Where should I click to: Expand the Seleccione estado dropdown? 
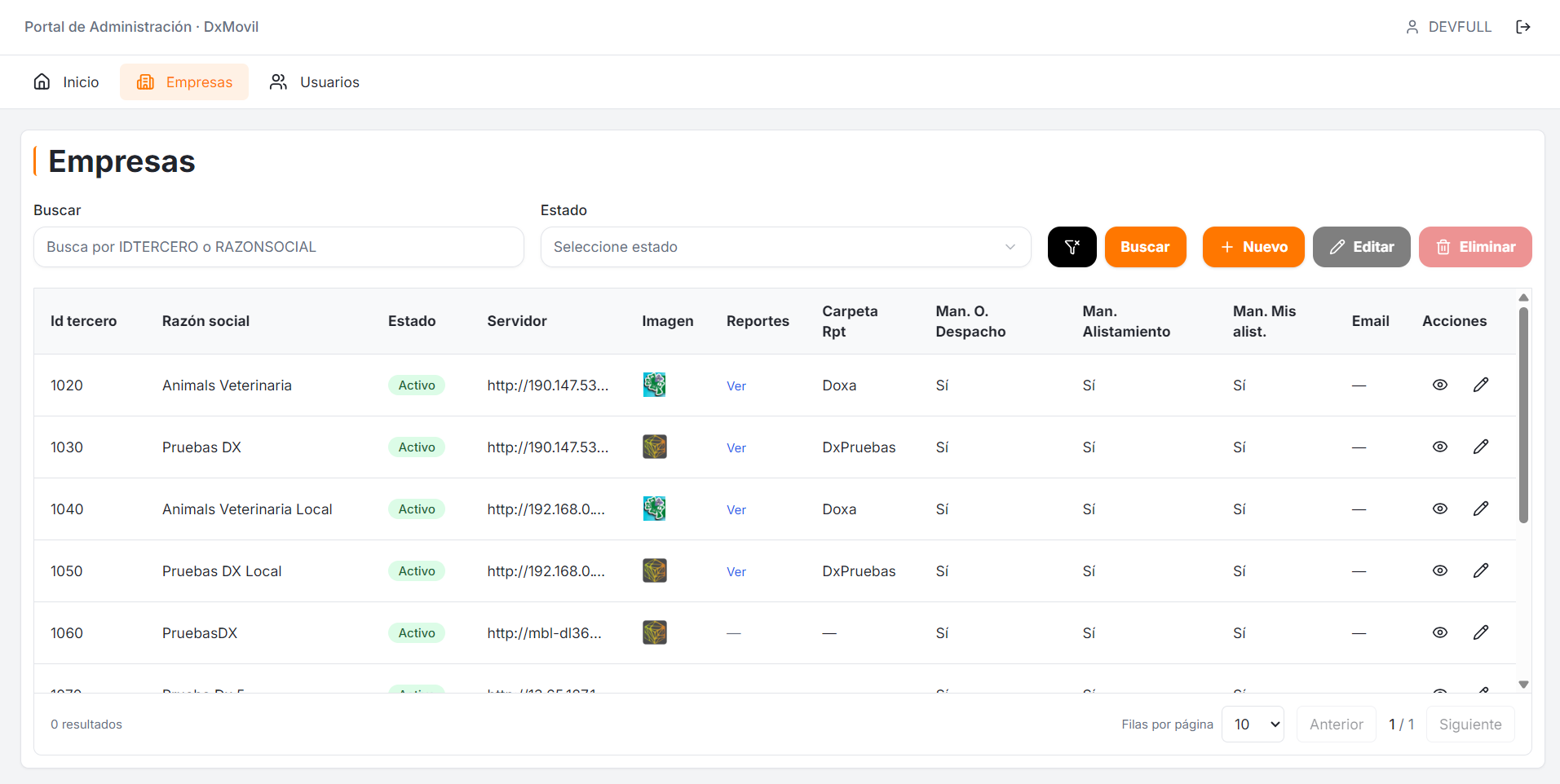[786, 247]
